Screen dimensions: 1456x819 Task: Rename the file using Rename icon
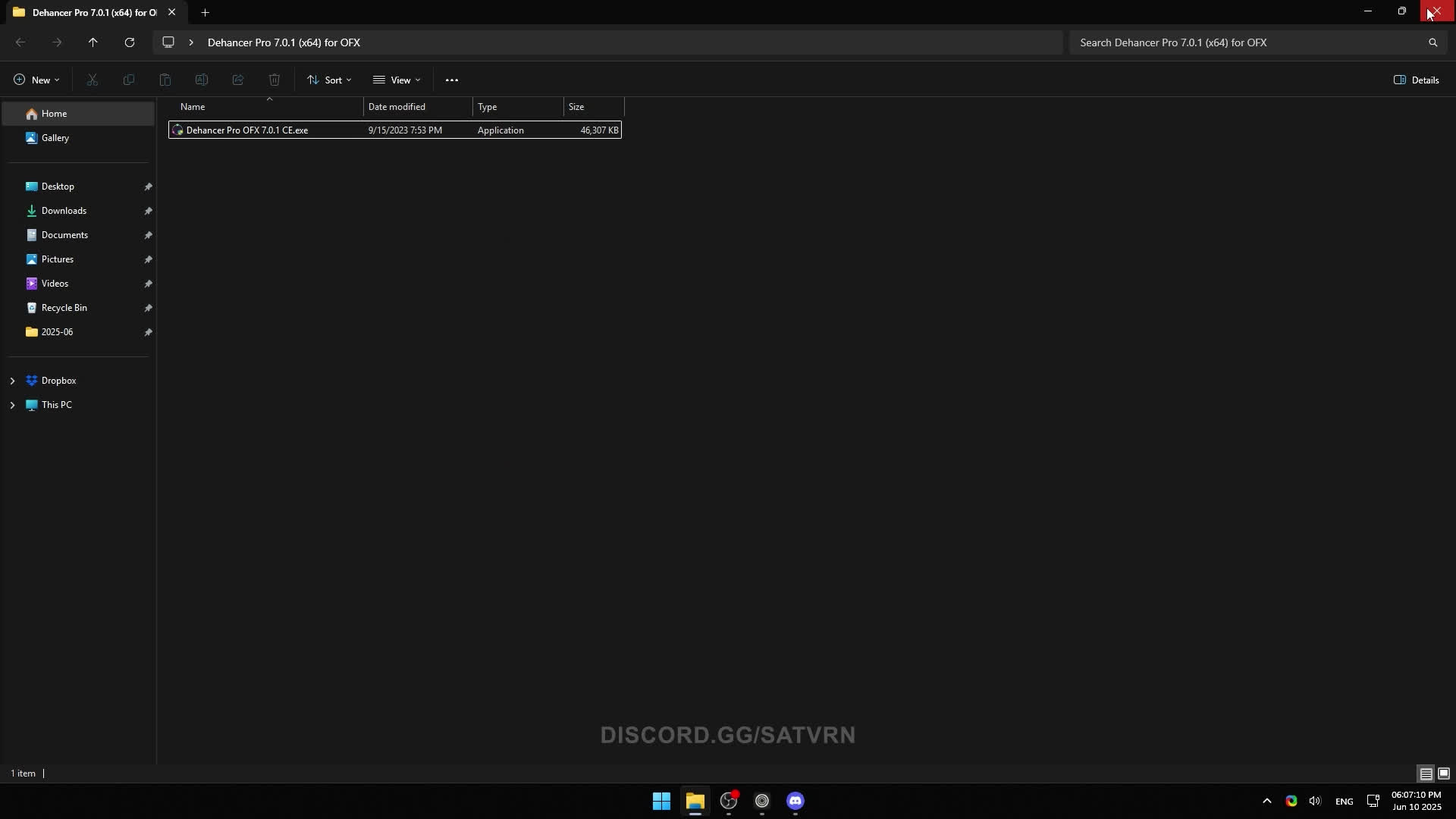(x=201, y=80)
